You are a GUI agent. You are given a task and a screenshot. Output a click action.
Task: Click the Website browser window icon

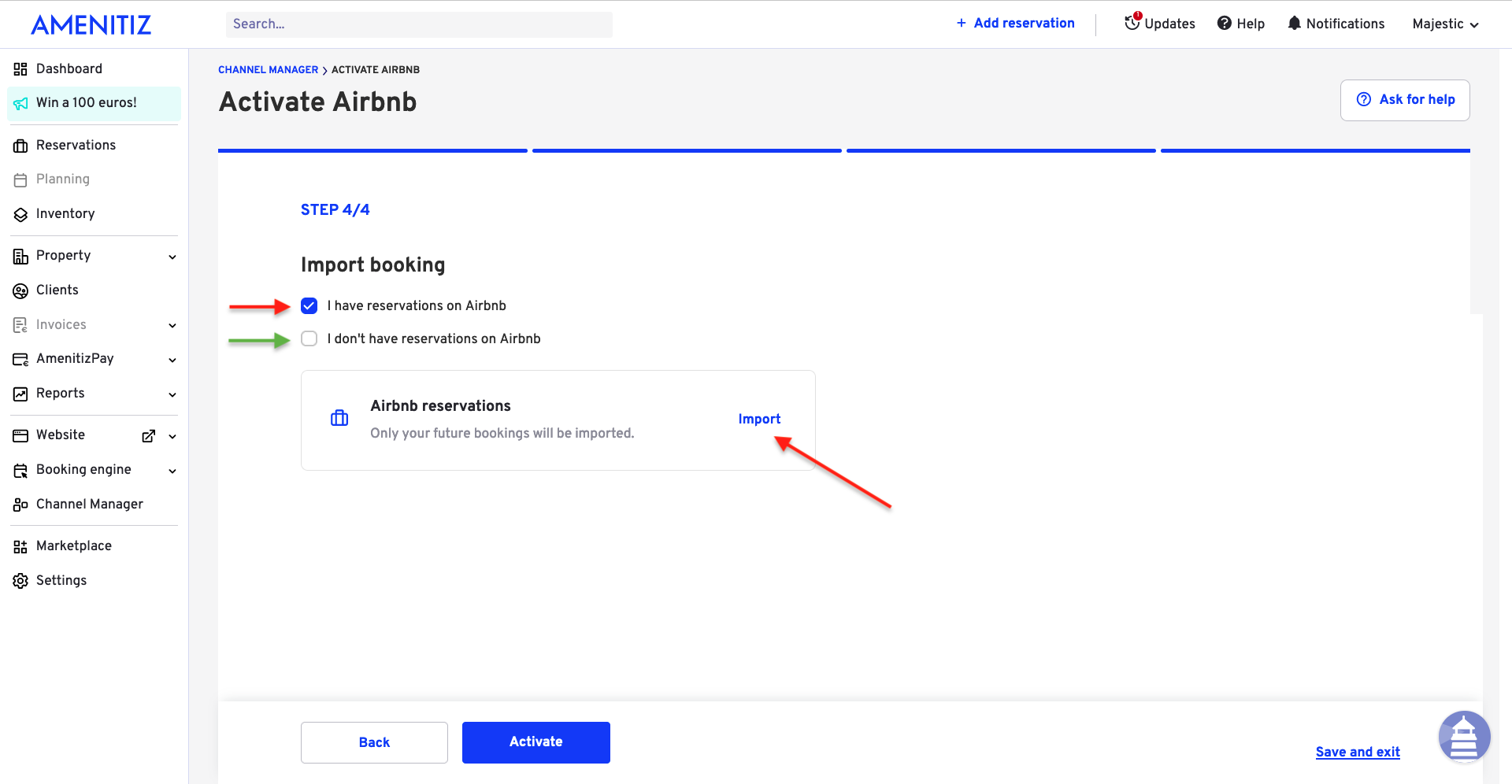pos(20,435)
